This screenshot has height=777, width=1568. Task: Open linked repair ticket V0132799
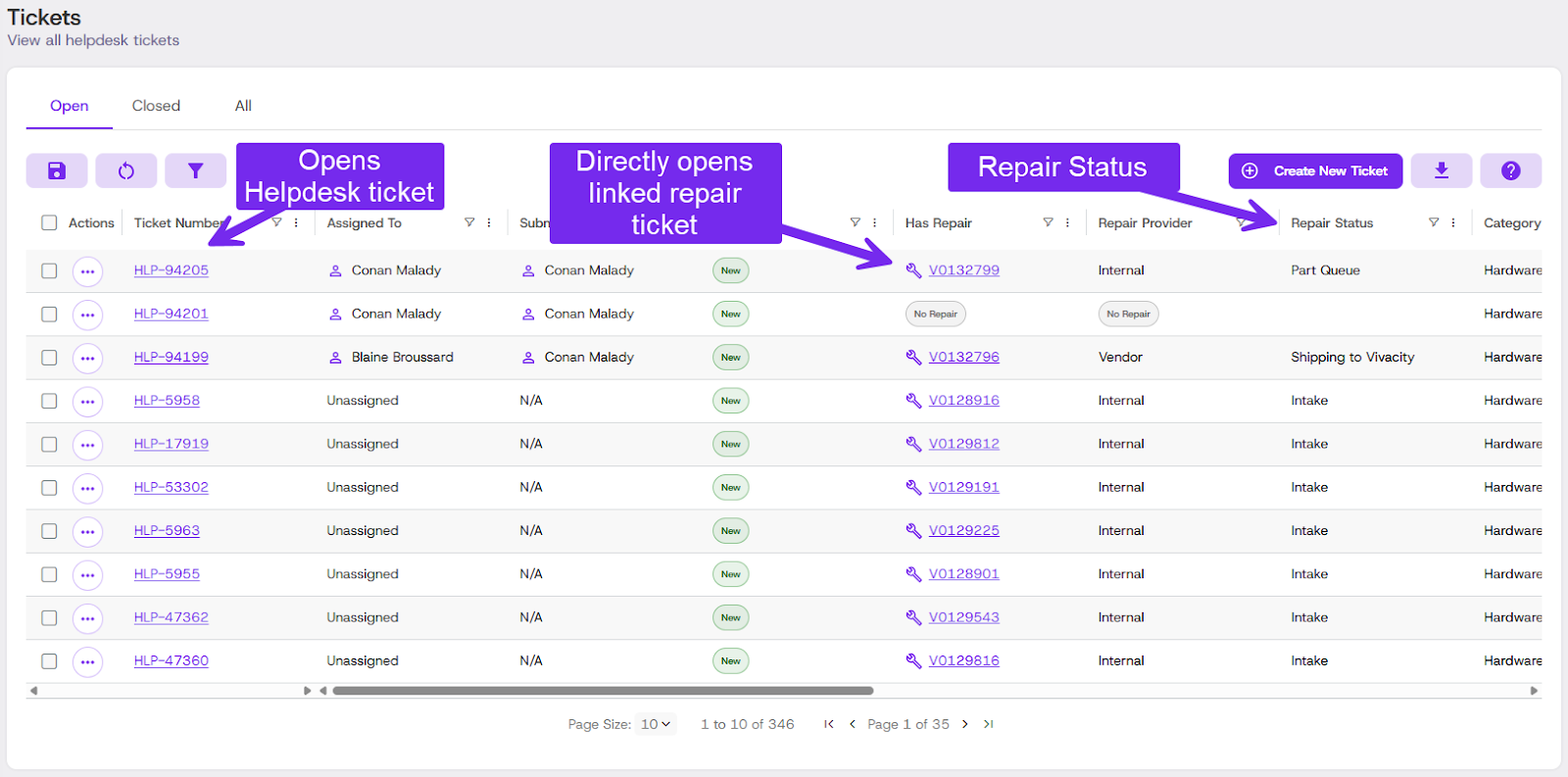(964, 270)
